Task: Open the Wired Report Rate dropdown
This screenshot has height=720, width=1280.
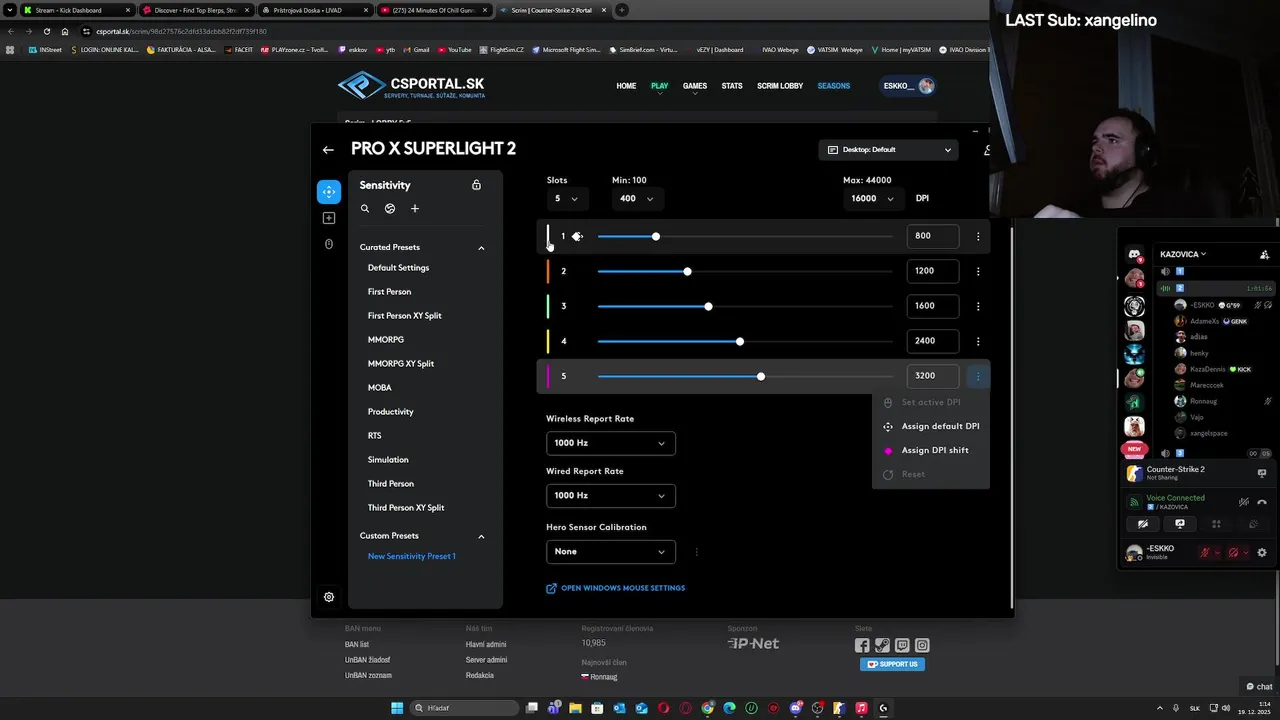Action: click(x=610, y=495)
